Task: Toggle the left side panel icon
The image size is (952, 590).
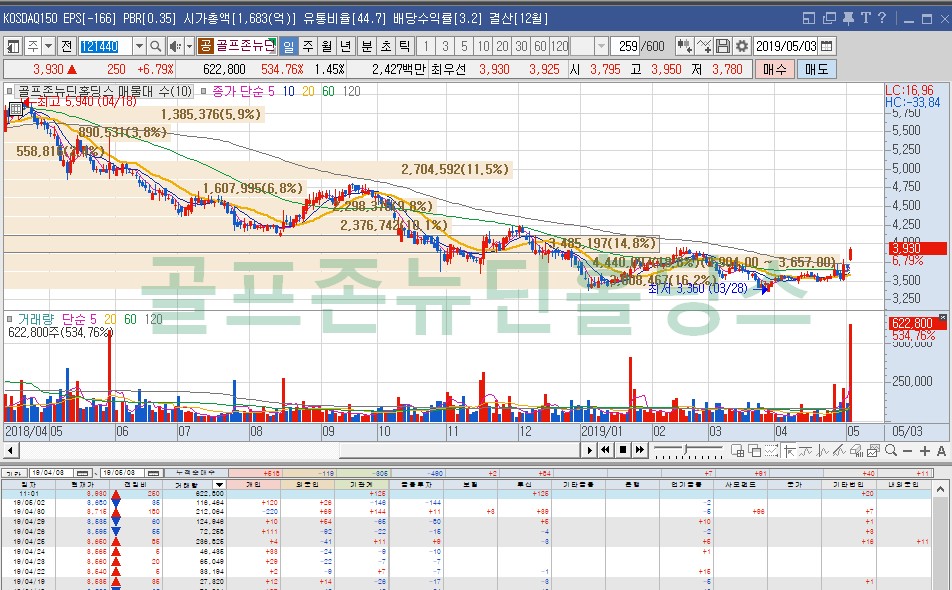Action: tap(13, 46)
